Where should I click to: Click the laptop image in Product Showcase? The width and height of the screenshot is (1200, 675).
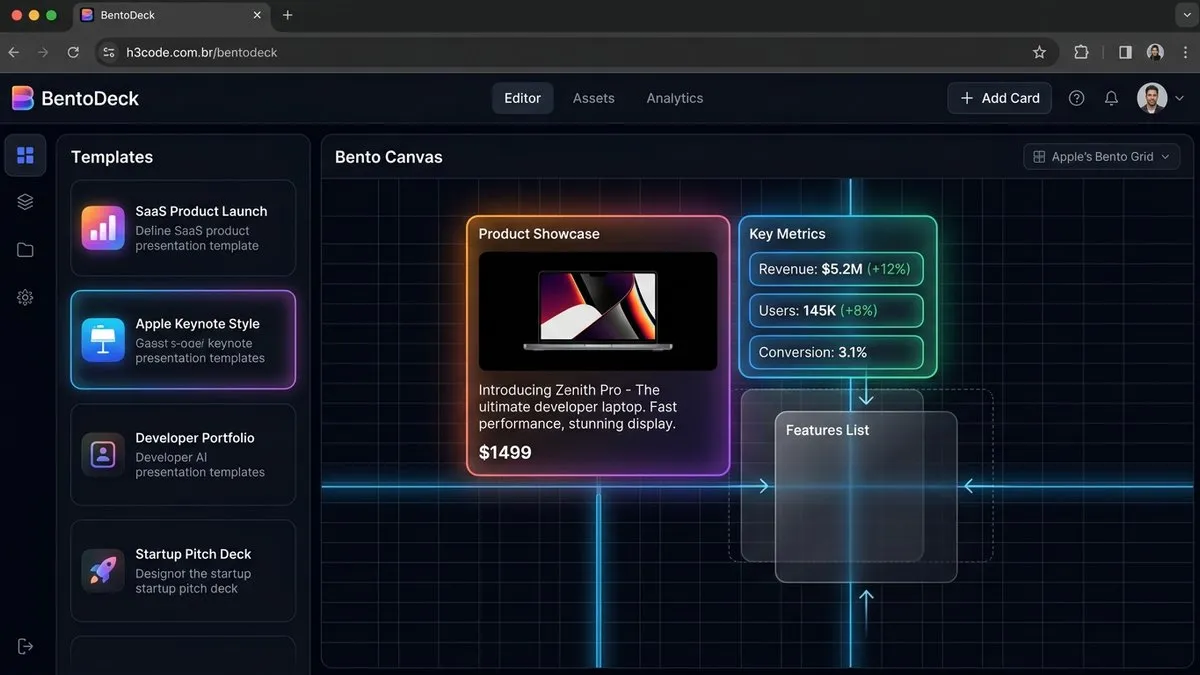(x=598, y=311)
